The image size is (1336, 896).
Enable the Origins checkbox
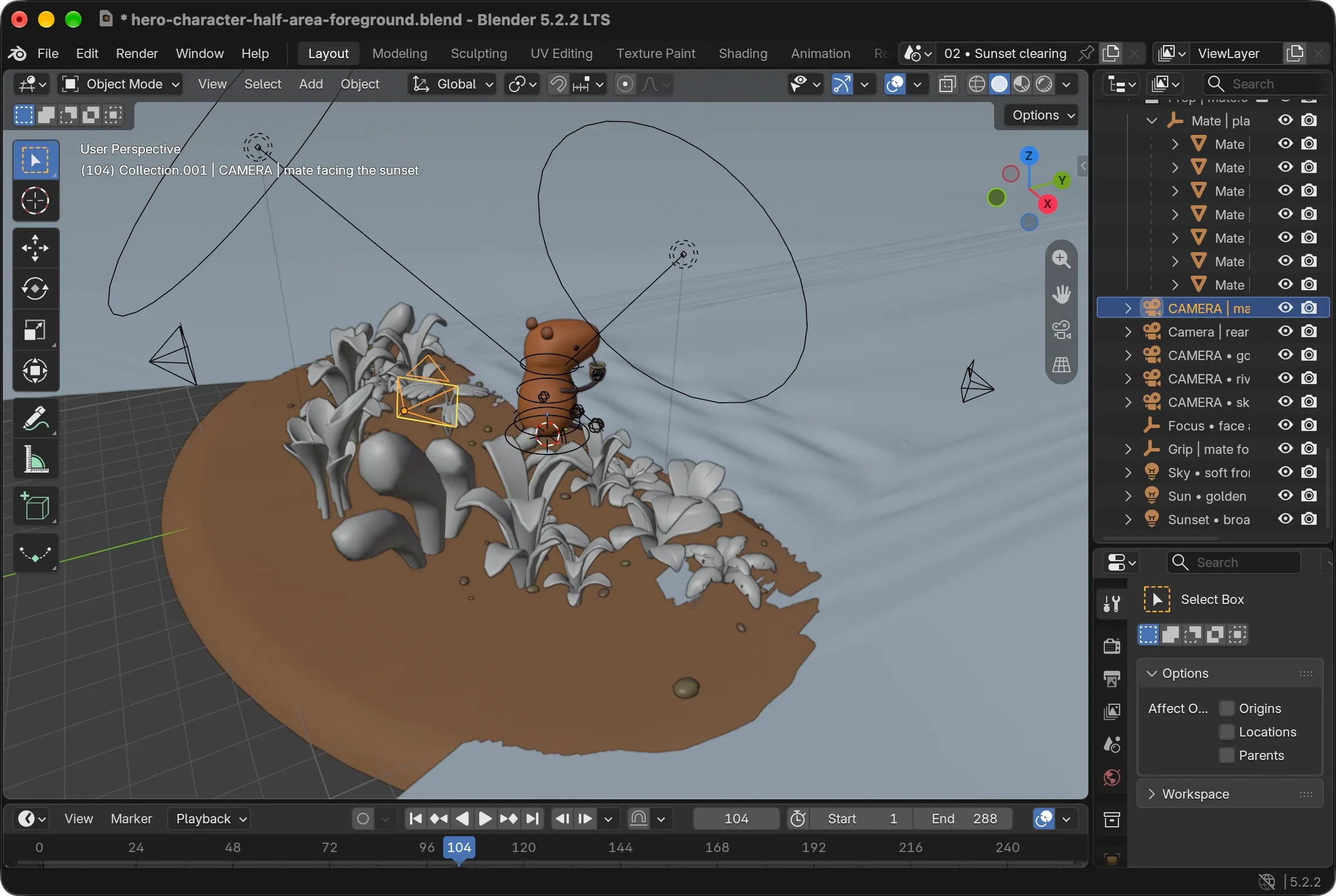pos(1227,708)
